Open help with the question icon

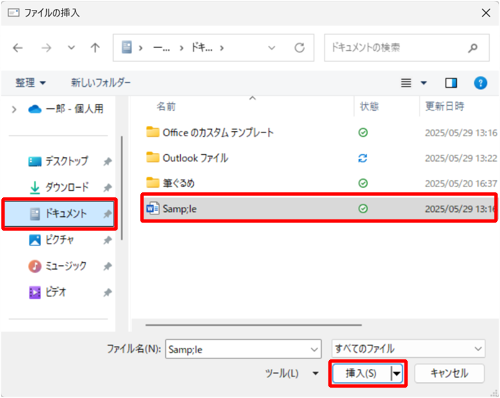click(480, 83)
